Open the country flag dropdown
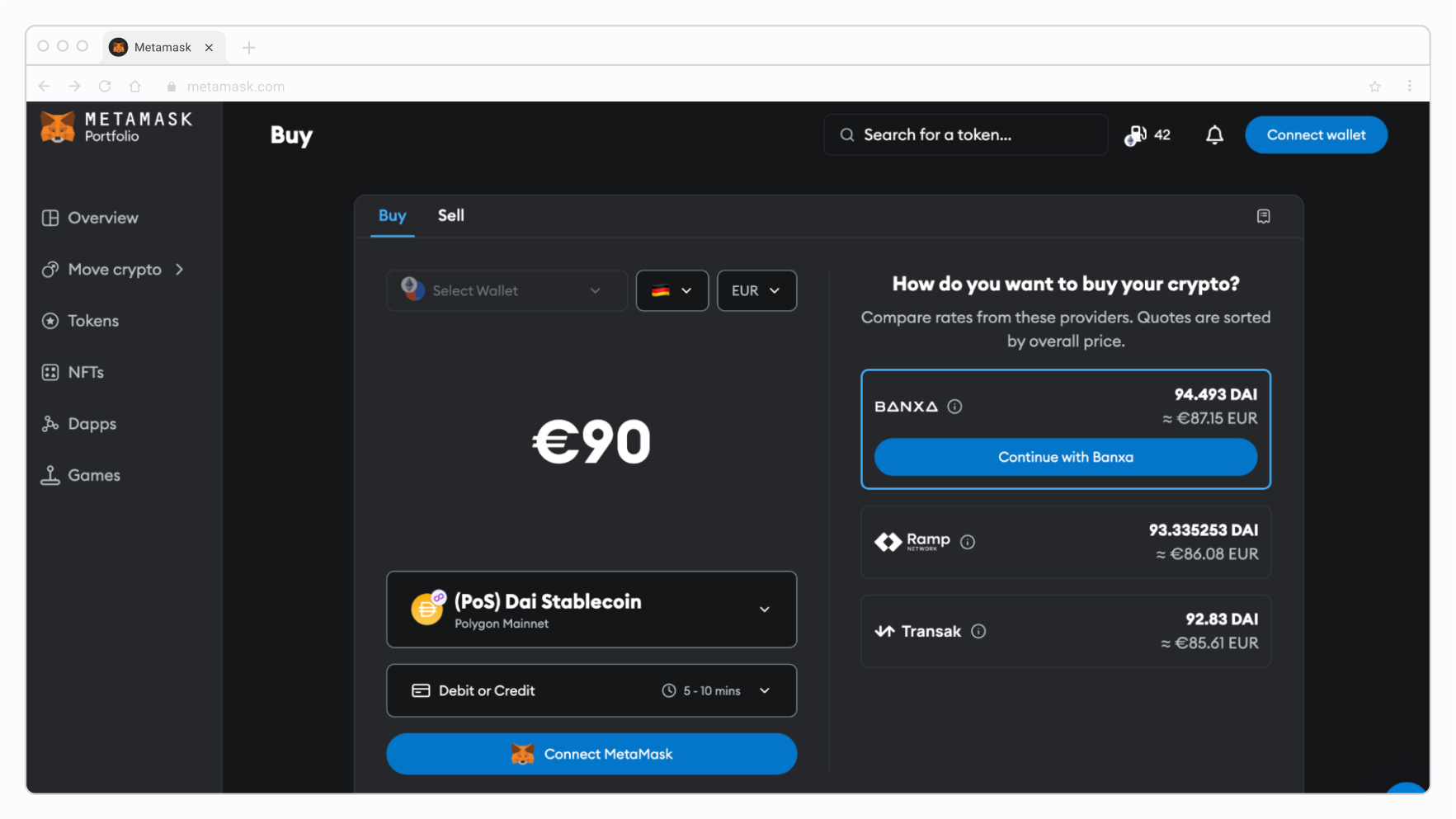The height and width of the screenshot is (819, 1456). (671, 290)
